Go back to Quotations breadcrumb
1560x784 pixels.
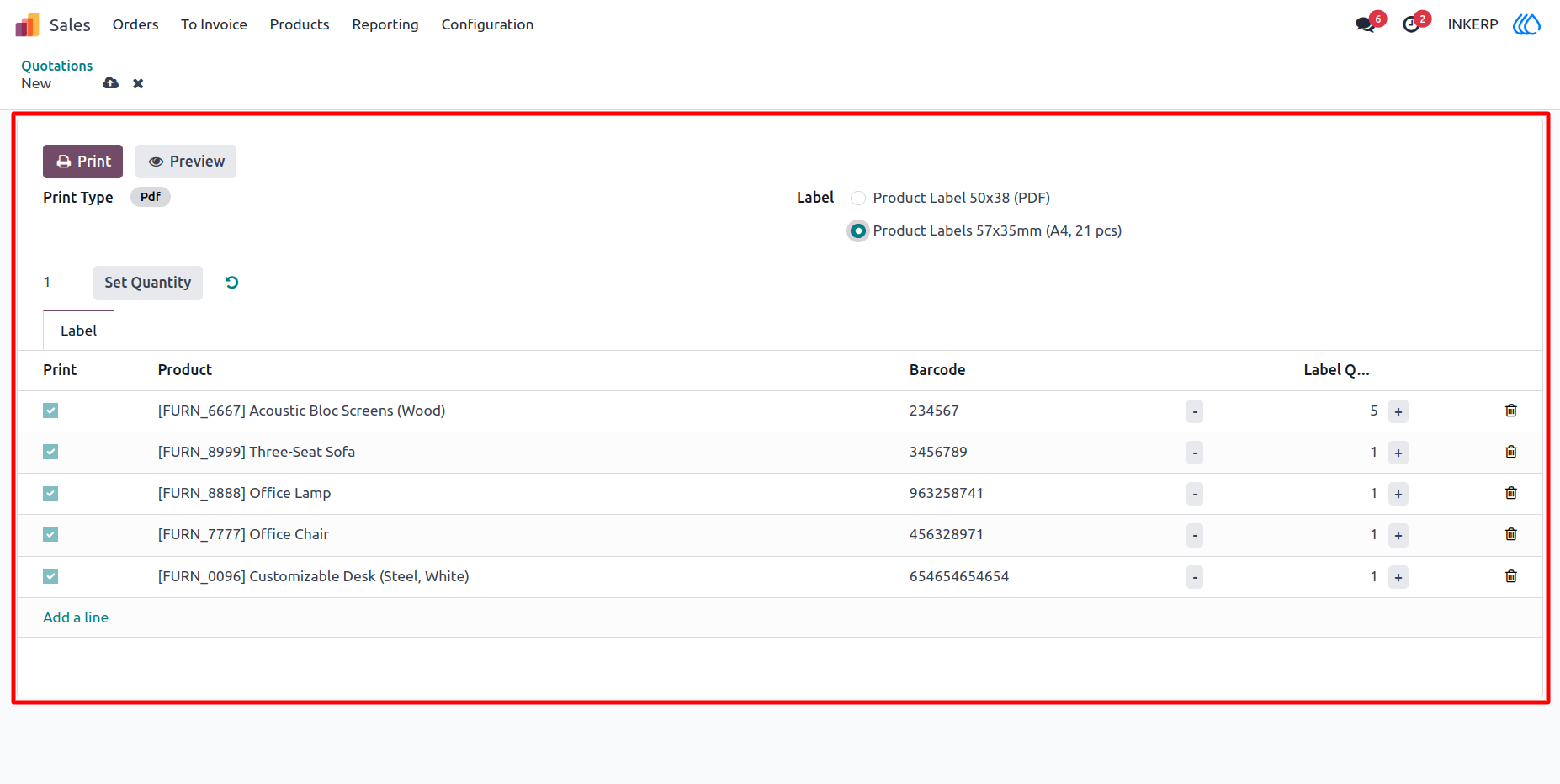coord(57,66)
